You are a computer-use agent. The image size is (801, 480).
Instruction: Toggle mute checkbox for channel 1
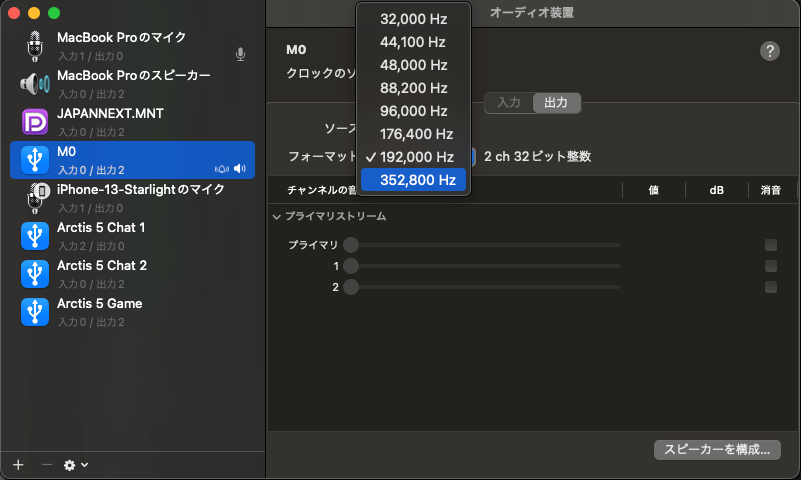pyautogui.click(x=771, y=266)
